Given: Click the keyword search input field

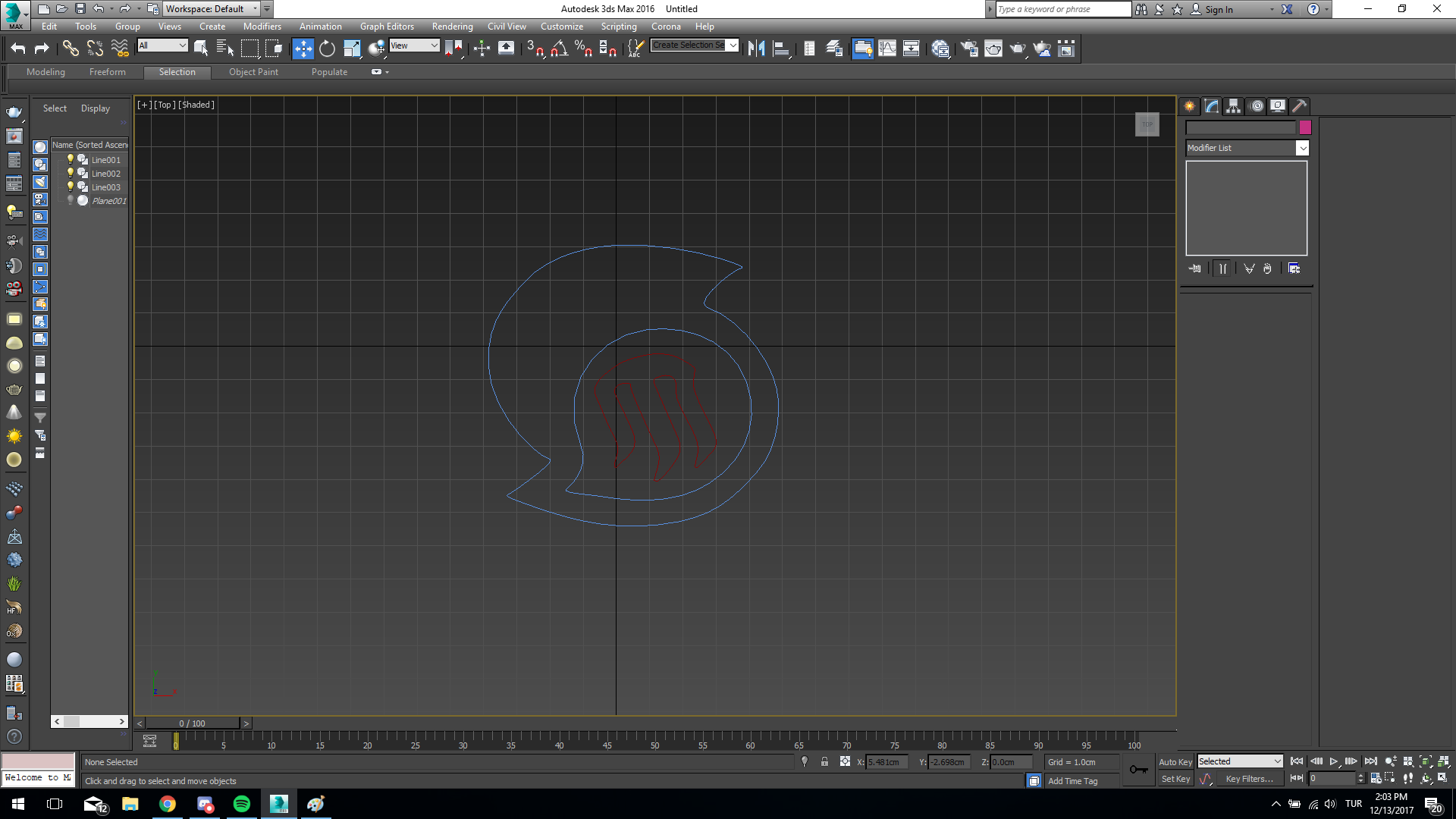Looking at the screenshot, I should pyautogui.click(x=1063, y=9).
